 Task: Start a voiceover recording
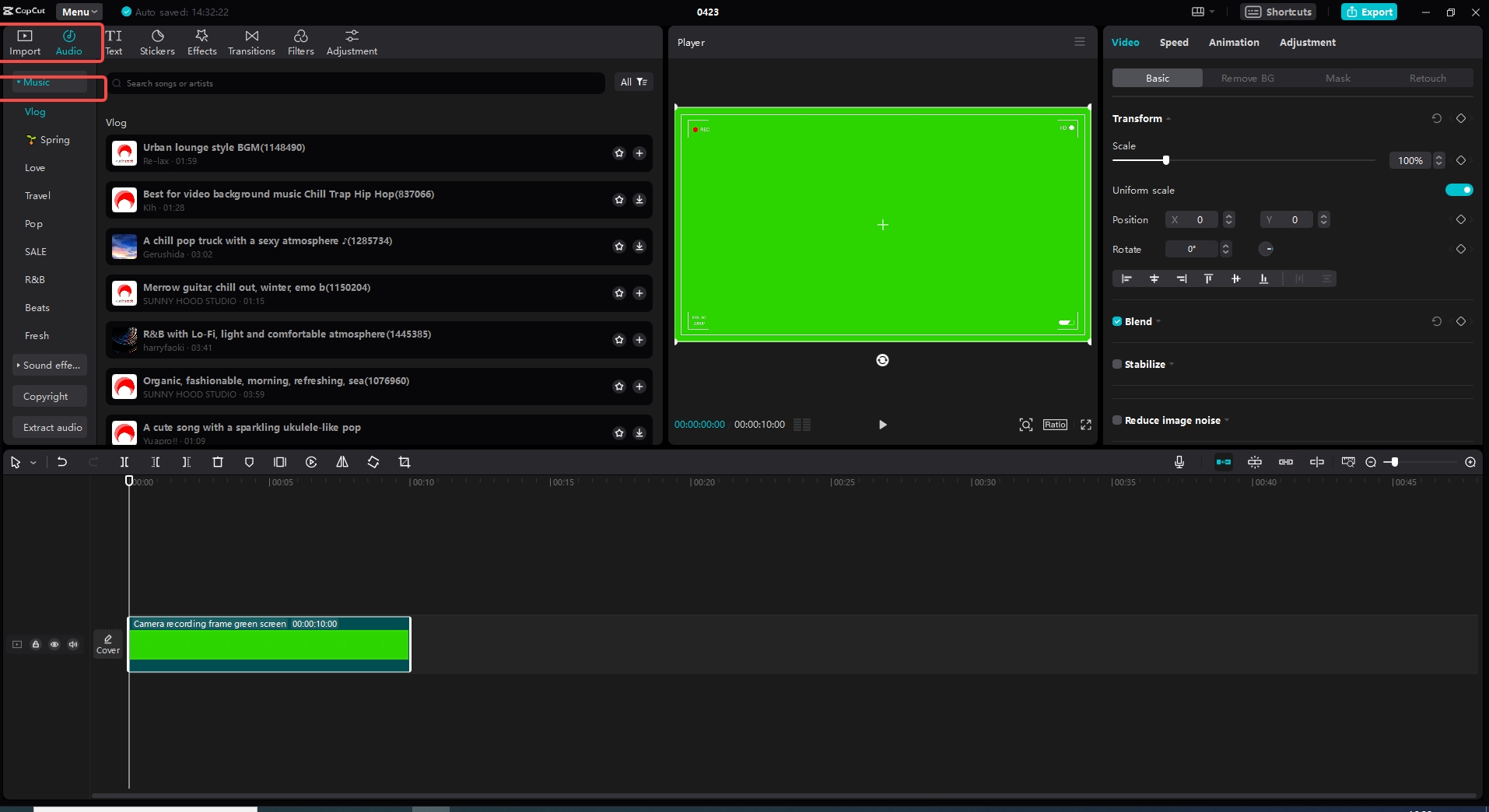(1179, 462)
